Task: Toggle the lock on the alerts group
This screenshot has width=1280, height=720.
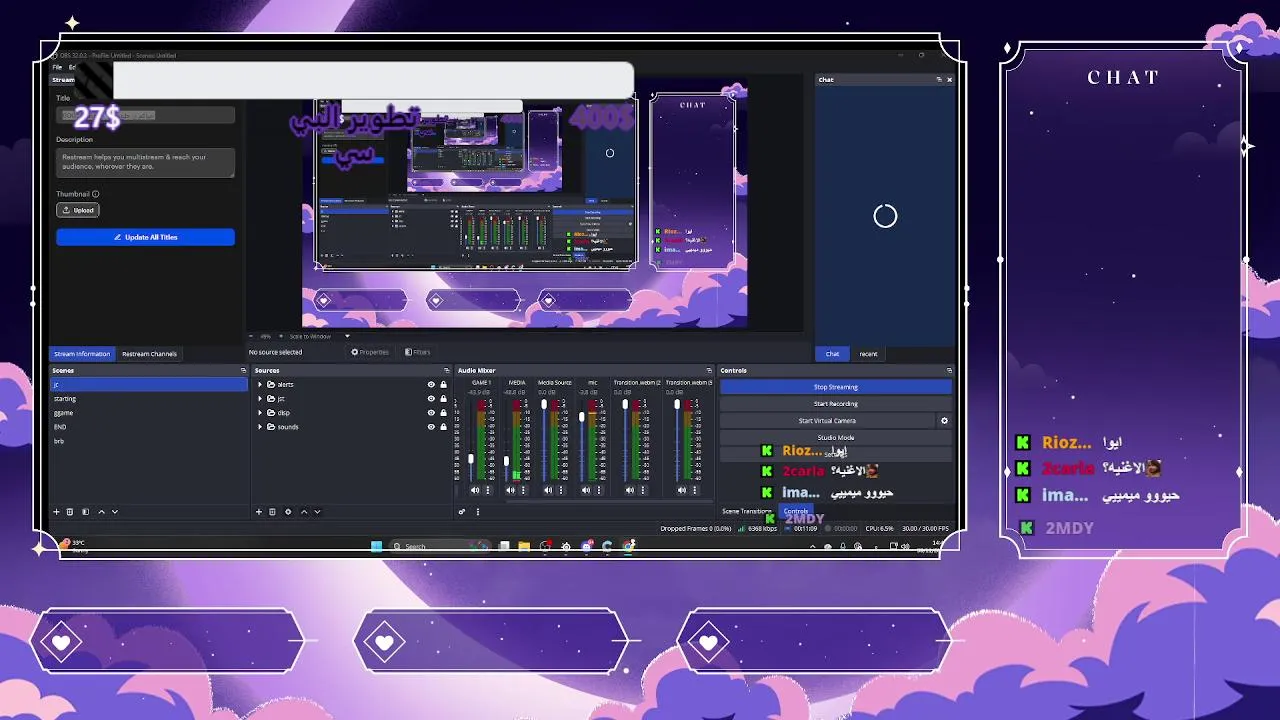Action: click(443, 385)
